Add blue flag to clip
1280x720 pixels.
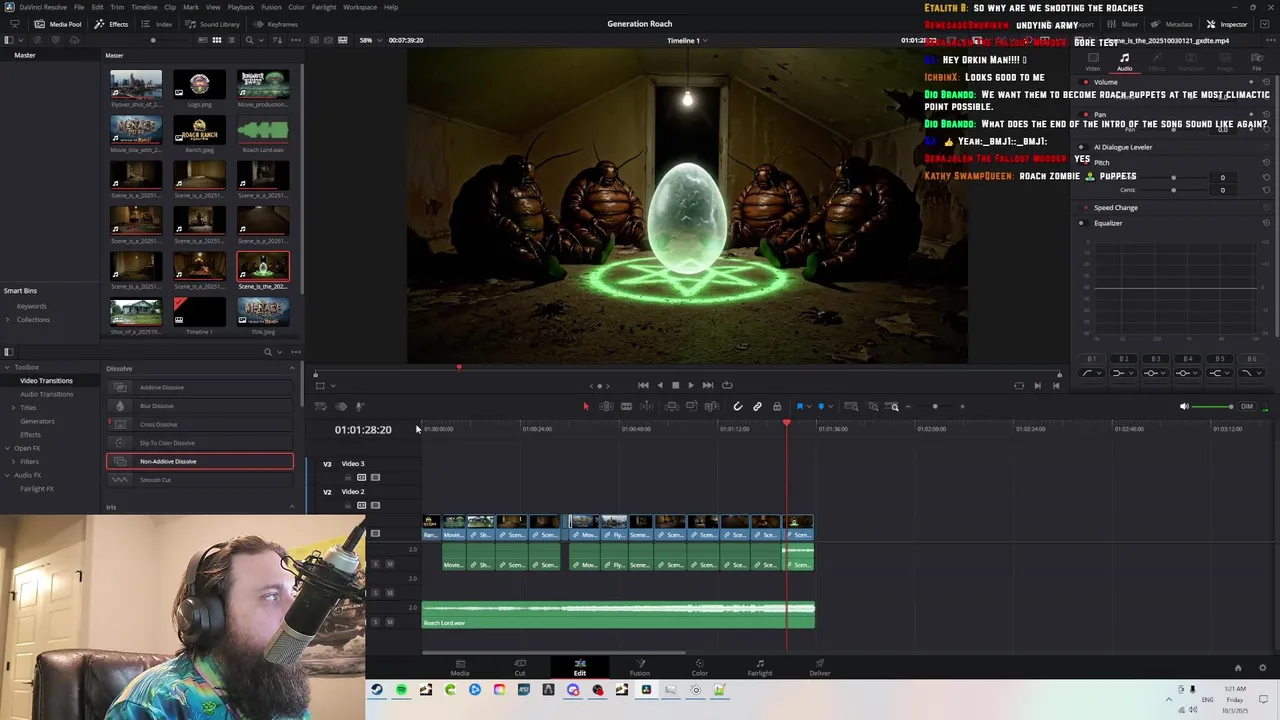coord(800,406)
